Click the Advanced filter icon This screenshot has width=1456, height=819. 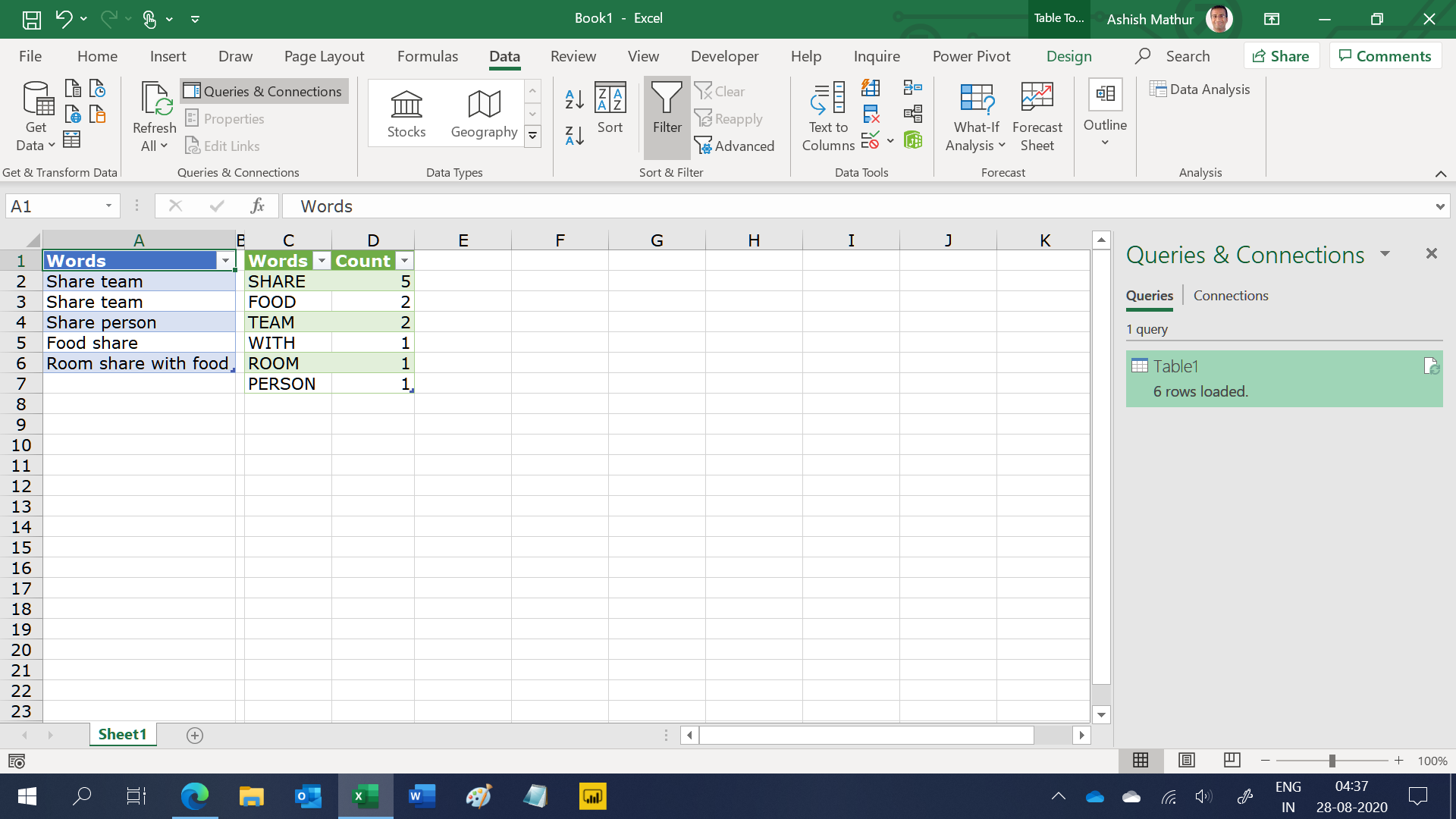pyautogui.click(x=734, y=146)
